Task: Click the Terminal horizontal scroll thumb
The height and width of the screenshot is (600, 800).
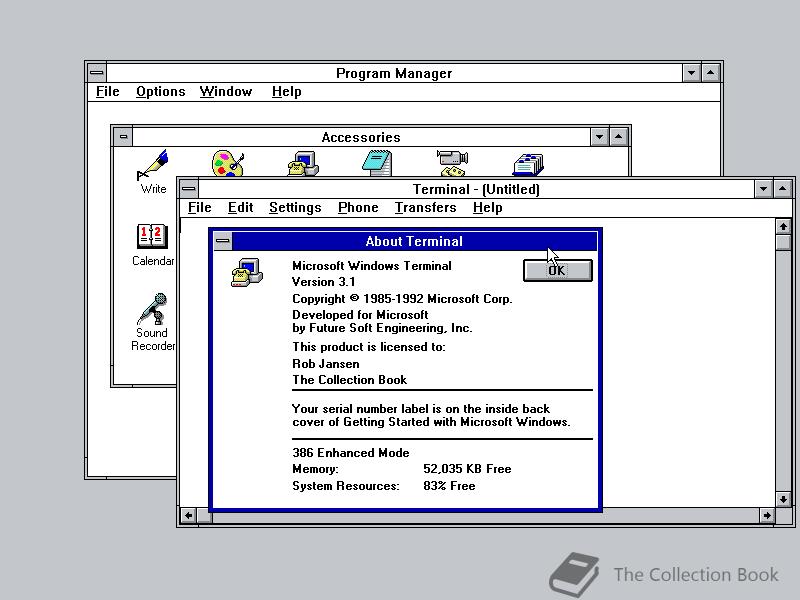Action: 205,515
